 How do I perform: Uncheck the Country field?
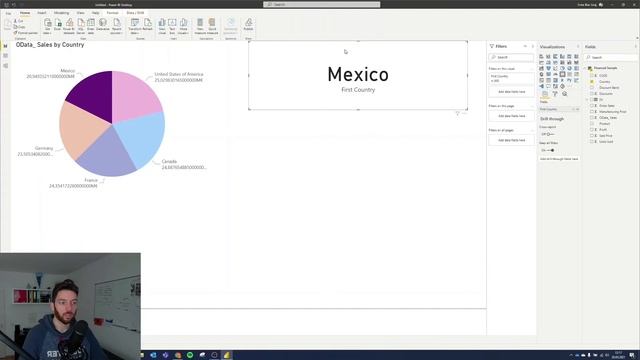[x=592, y=82]
